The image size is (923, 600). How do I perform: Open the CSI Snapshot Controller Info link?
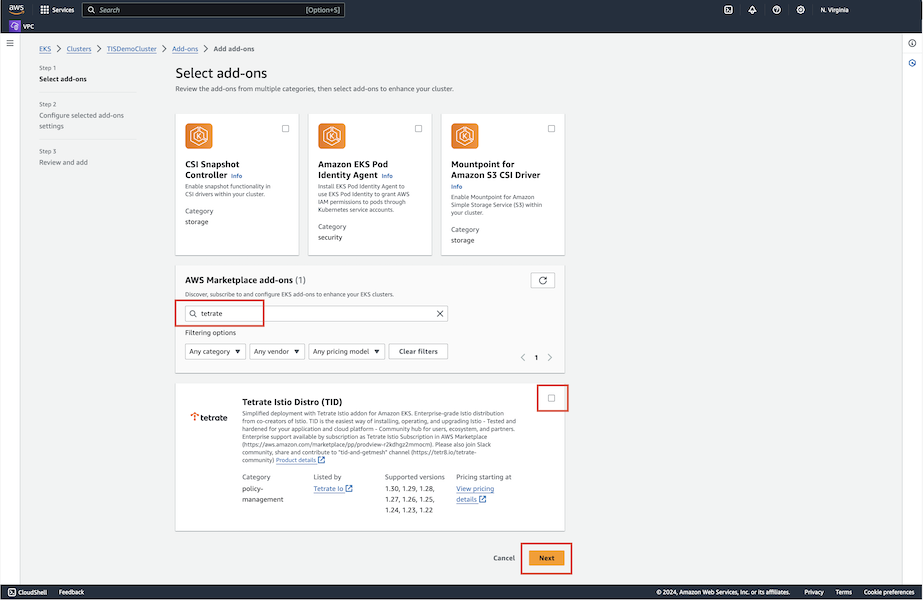coord(236,176)
